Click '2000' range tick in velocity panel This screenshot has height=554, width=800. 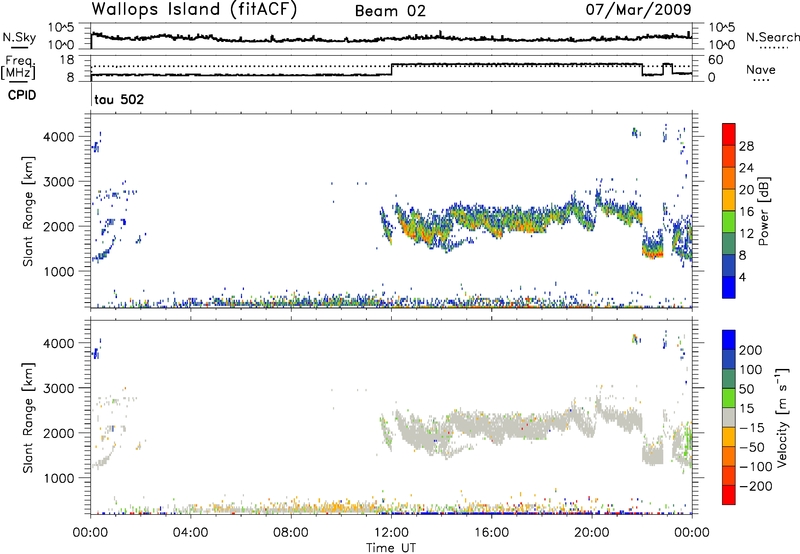click(x=59, y=433)
